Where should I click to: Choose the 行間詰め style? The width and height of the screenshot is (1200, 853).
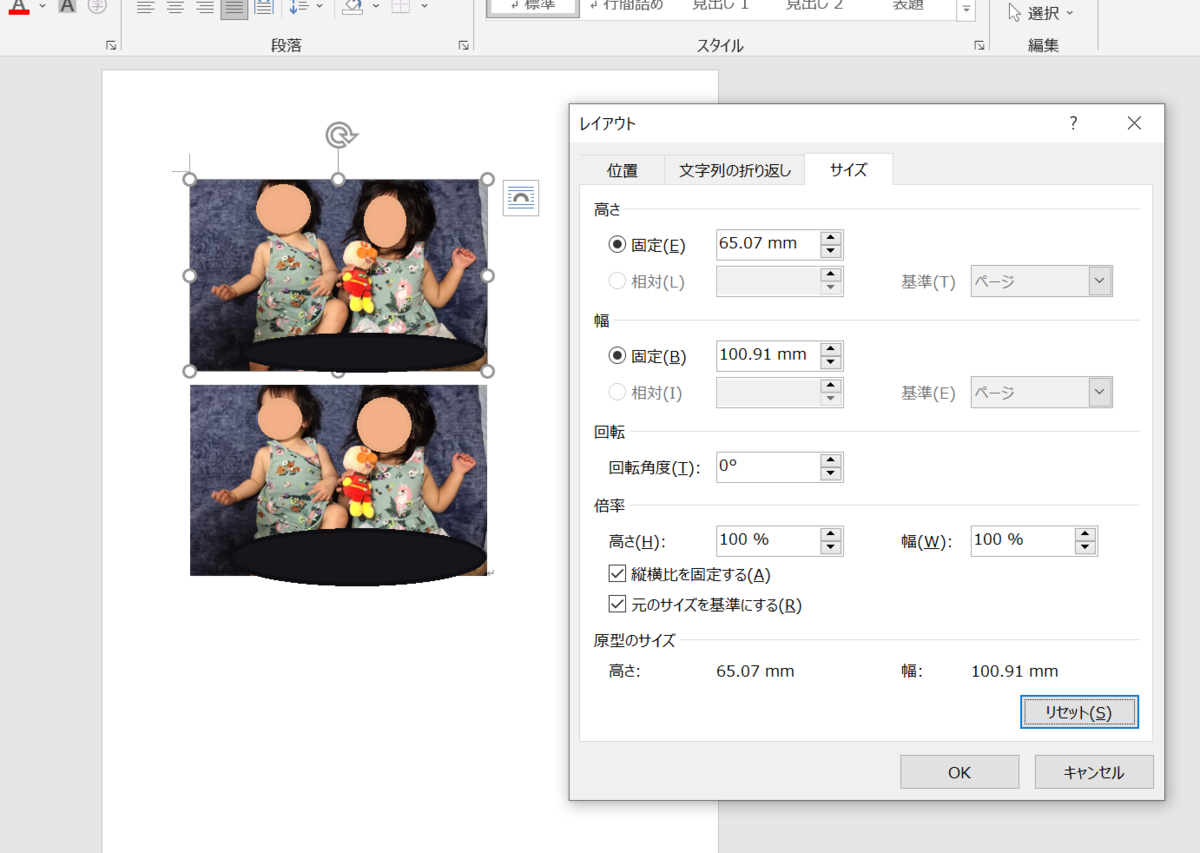(627, 6)
